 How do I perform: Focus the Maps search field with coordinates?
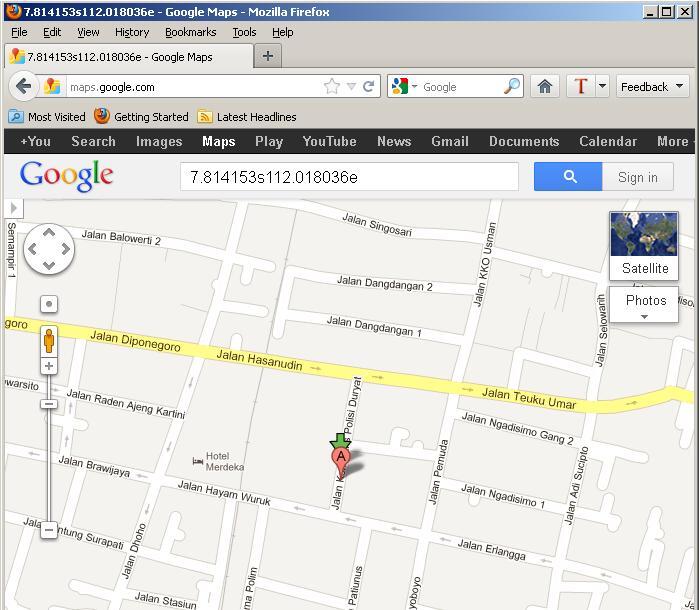349,177
